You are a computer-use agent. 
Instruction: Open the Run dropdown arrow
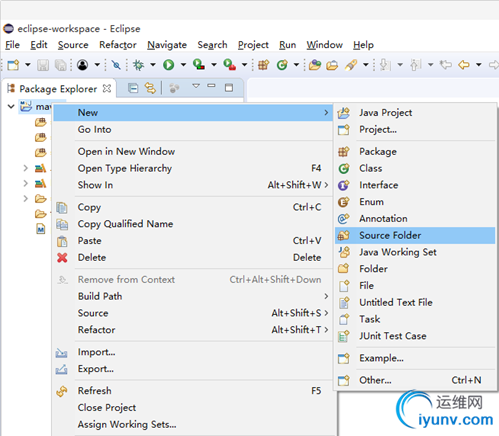(x=183, y=65)
